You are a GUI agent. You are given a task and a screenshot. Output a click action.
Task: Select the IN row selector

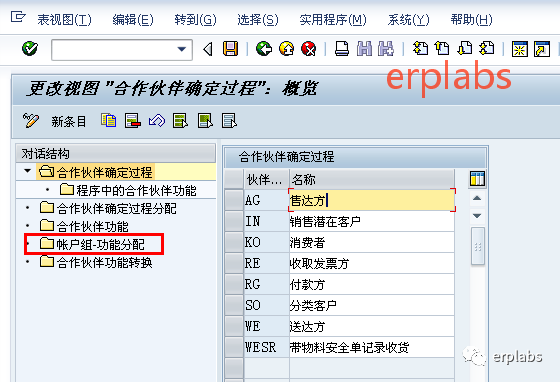point(234,221)
